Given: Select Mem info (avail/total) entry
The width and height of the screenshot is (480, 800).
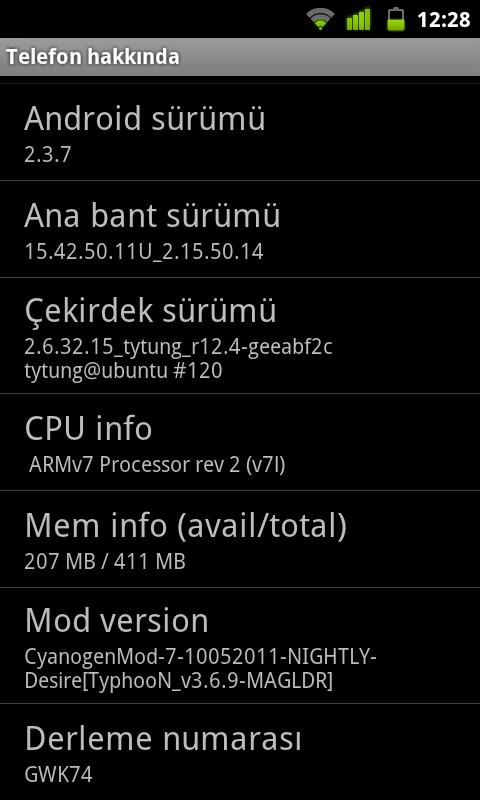Looking at the screenshot, I should 240,539.
